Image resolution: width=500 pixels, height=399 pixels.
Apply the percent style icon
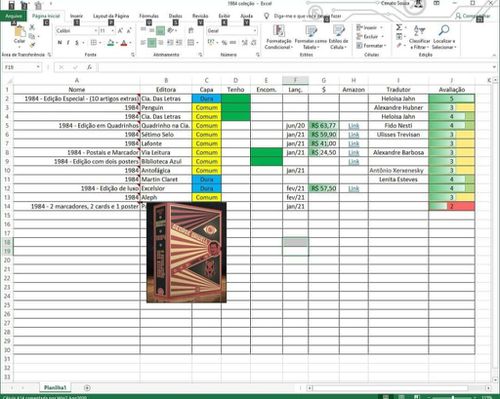pyautogui.click(x=224, y=43)
